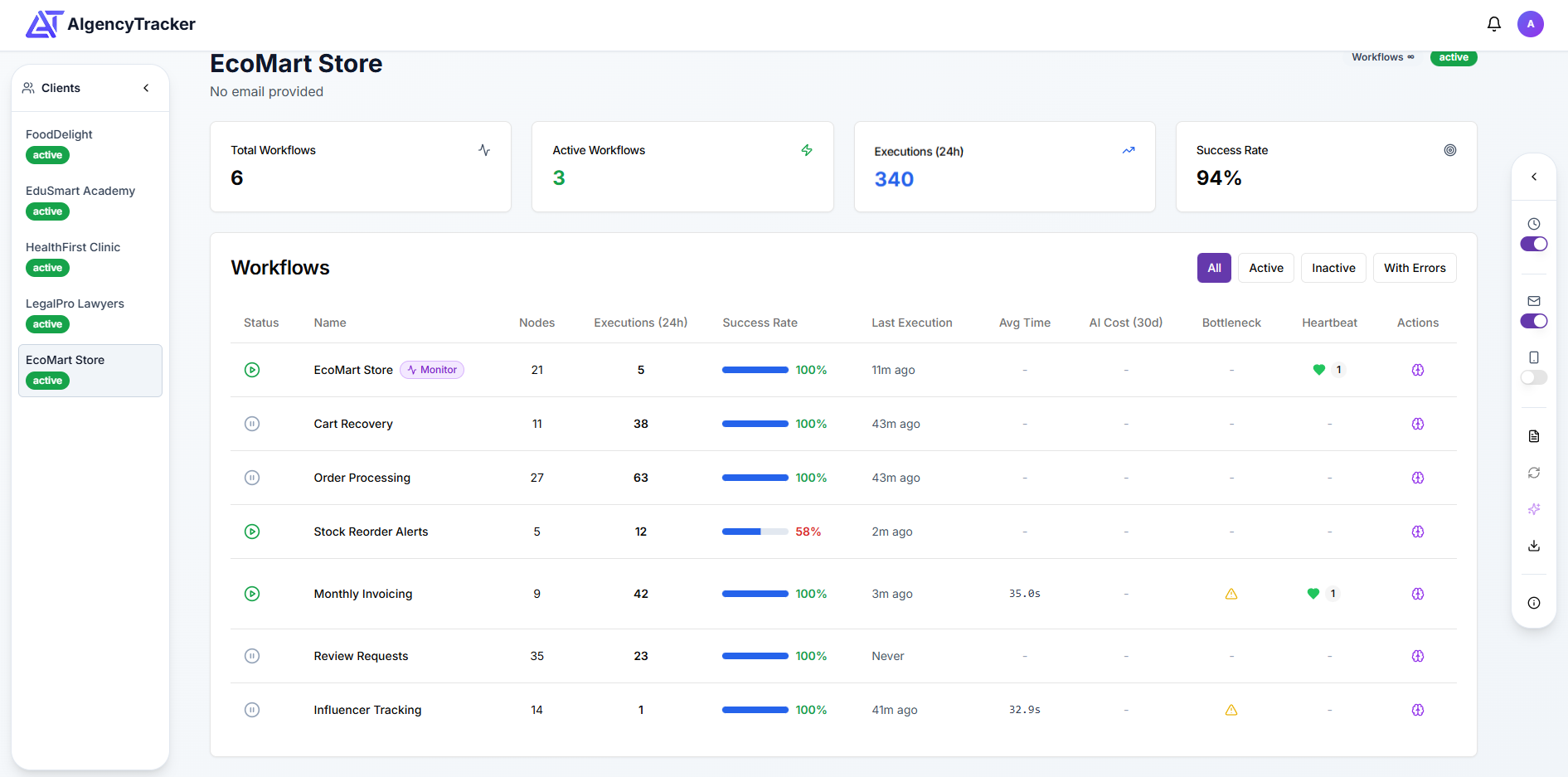1568x777 pixels.
Task: Collapse the Clients panel with its chevron
Action: tap(146, 87)
